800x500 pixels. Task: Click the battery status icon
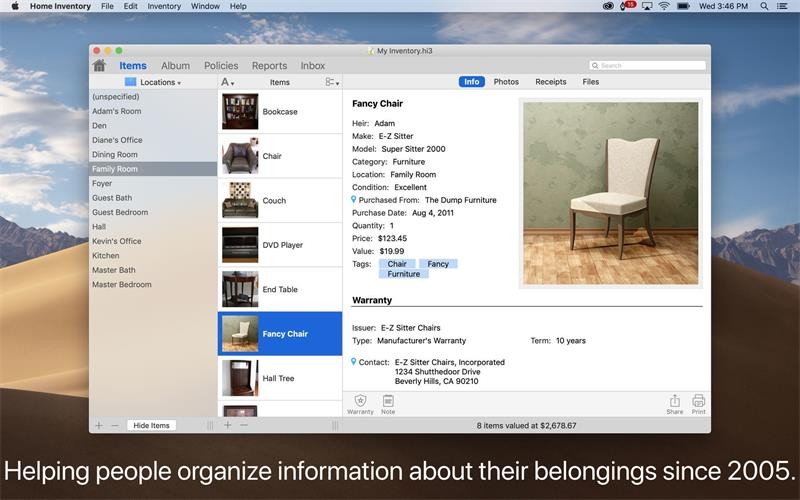click(x=683, y=6)
